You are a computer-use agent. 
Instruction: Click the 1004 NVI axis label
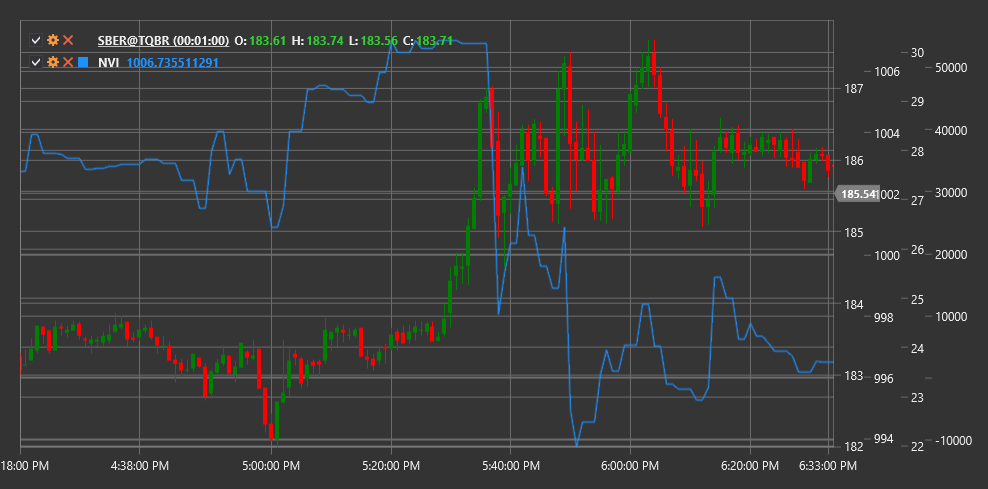887,134
